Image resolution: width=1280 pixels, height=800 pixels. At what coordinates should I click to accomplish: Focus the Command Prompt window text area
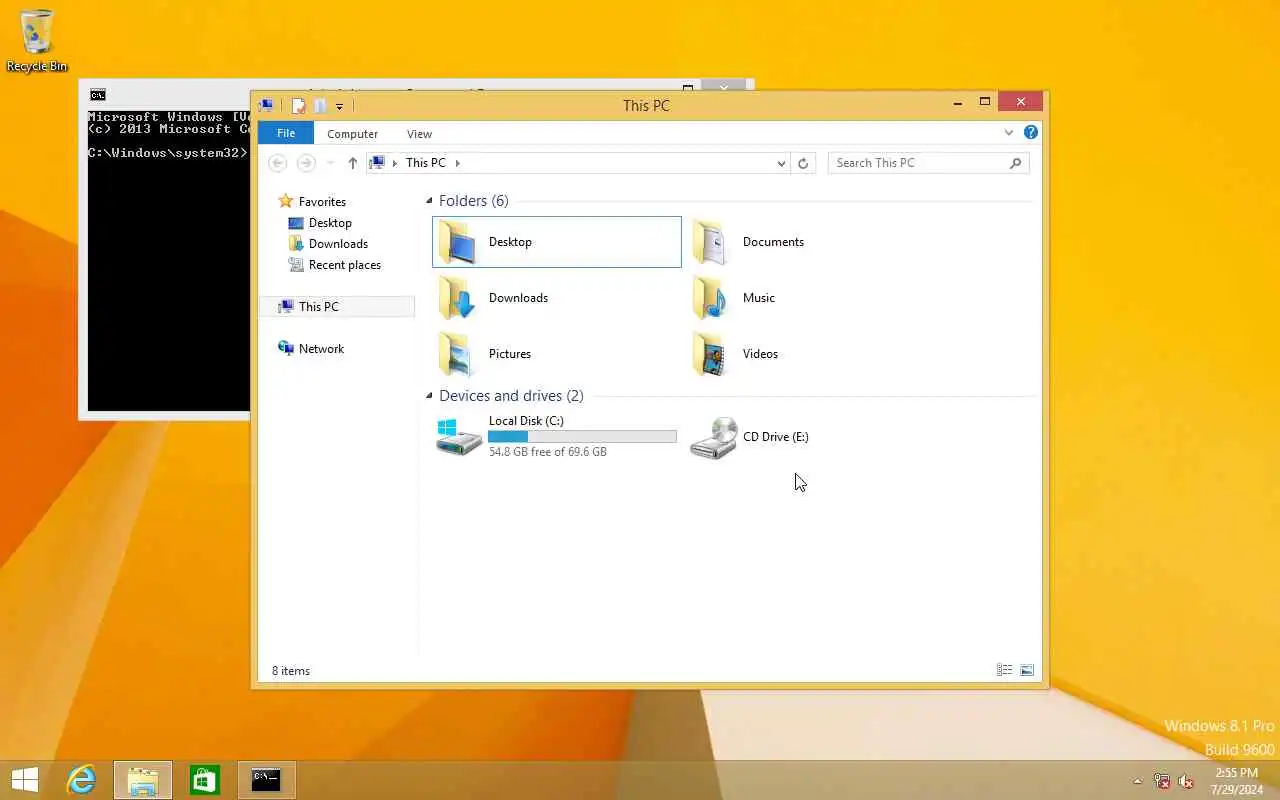click(168, 260)
